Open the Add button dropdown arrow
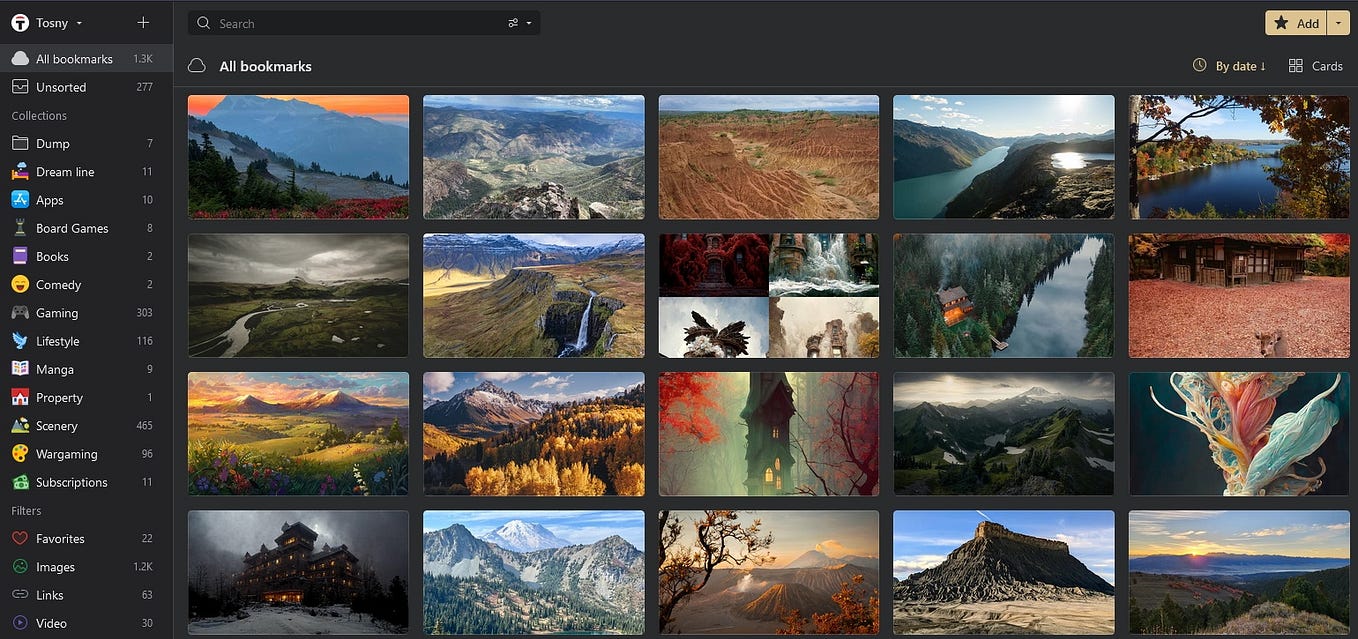1358x639 pixels. click(1338, 22)
